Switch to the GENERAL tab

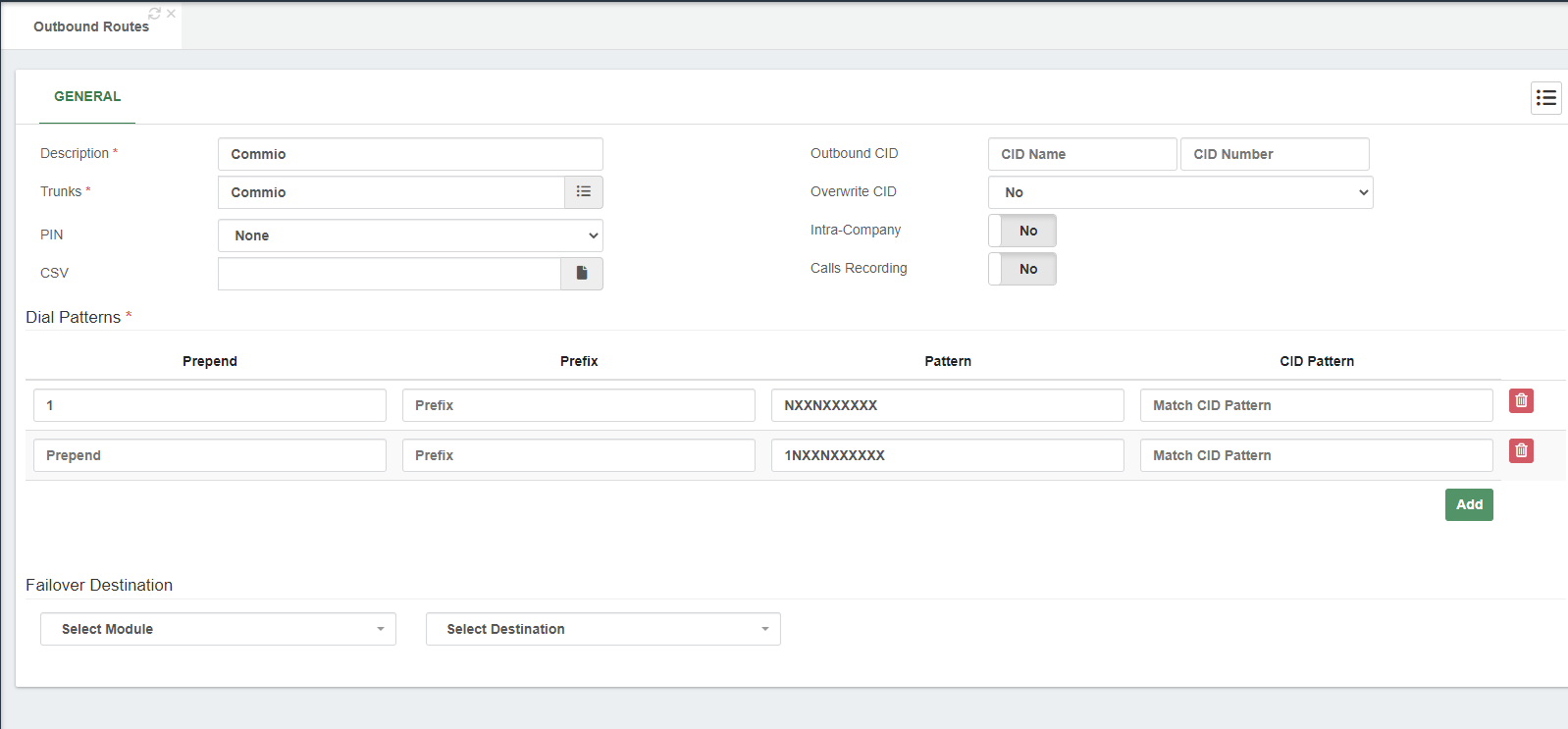tap(87, 96)
